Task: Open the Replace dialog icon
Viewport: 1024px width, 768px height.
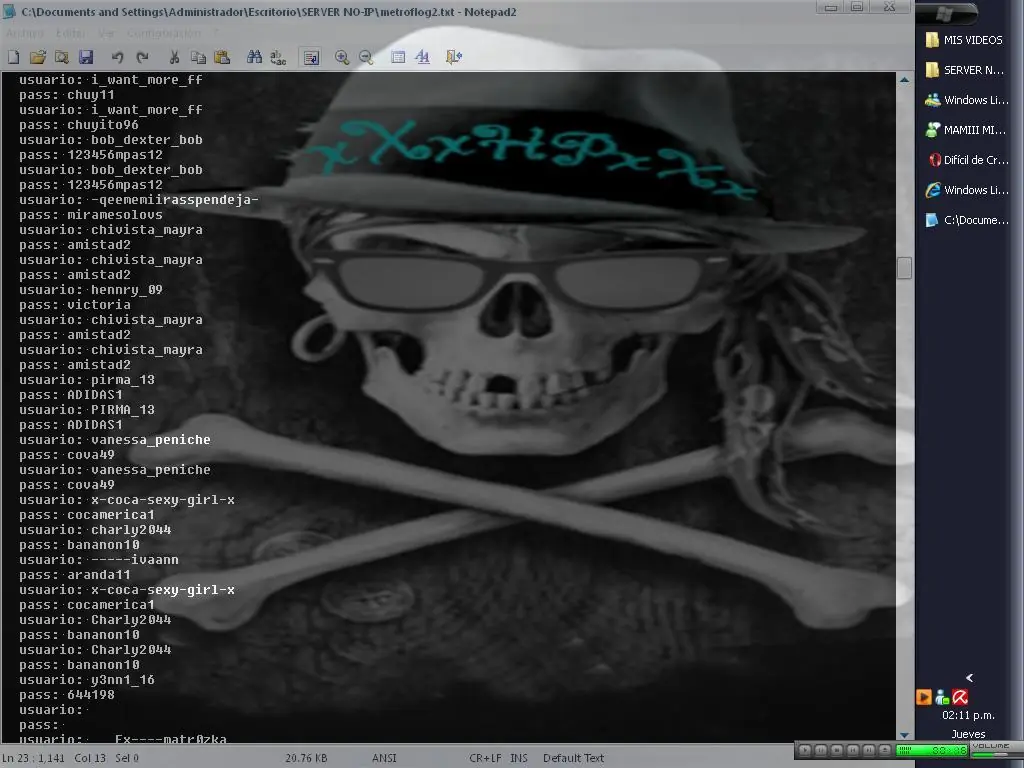Action: (x=278, y=57)
